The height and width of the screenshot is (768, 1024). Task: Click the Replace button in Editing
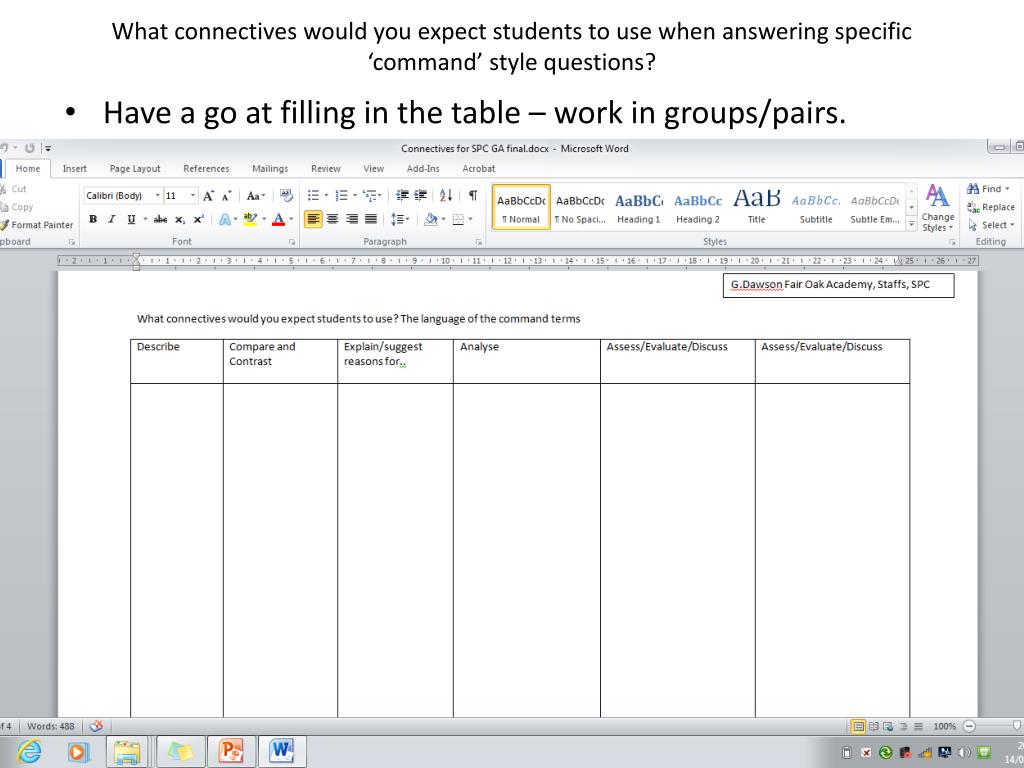click(x=990, y=207)
